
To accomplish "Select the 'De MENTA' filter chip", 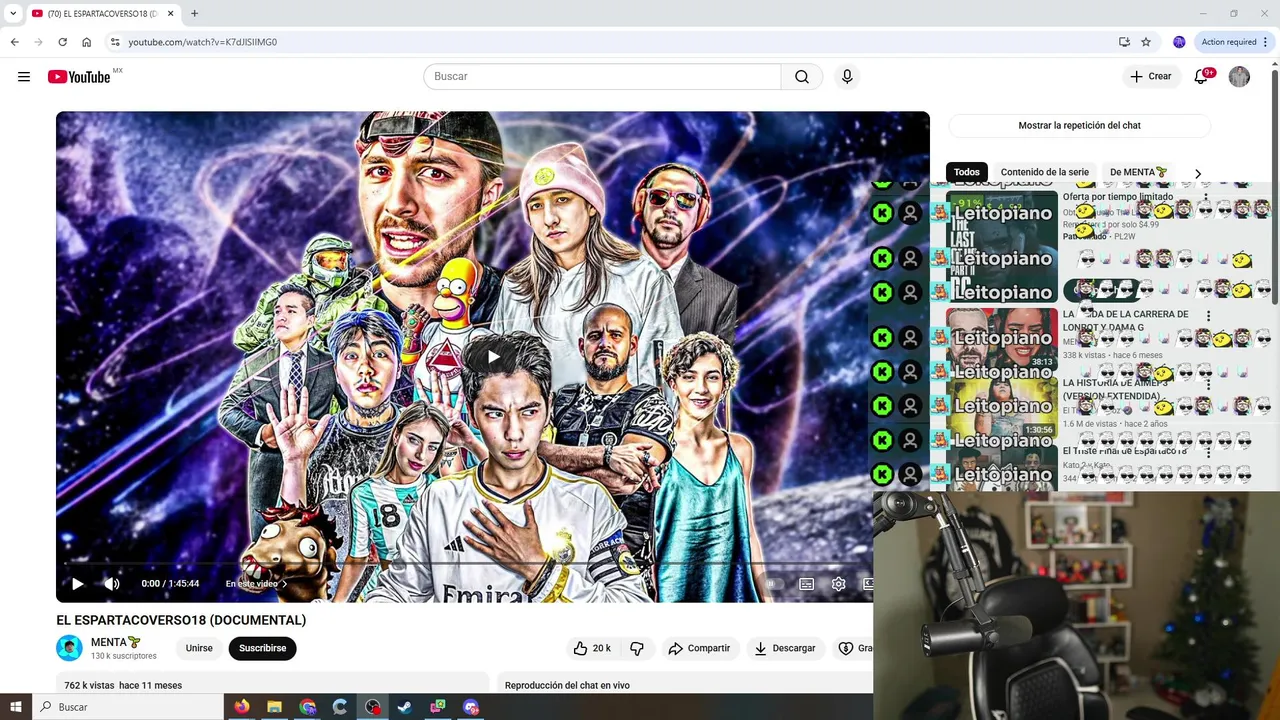I will click(1138, 172).
